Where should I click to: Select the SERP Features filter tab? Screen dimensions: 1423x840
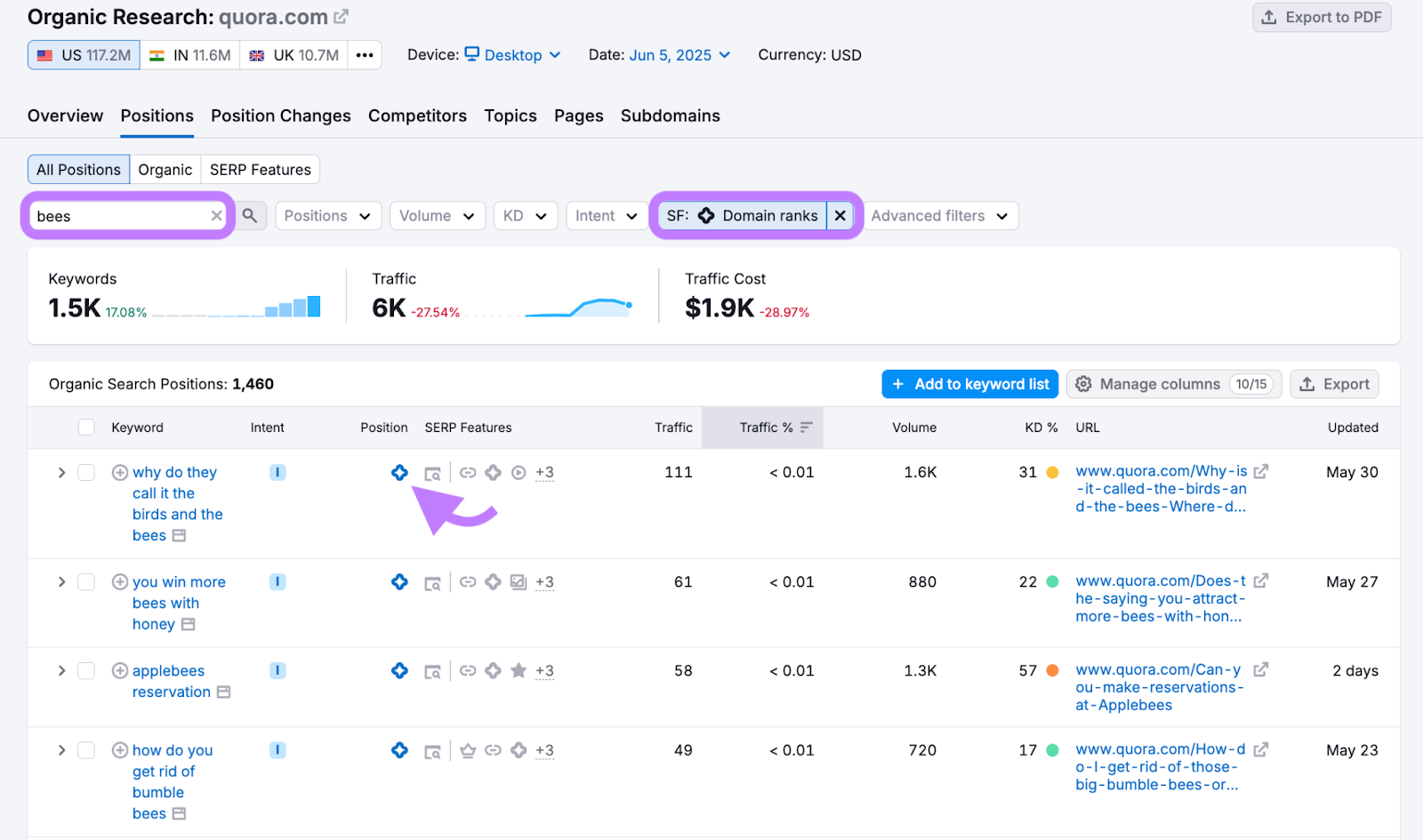[x=260, y=169]
